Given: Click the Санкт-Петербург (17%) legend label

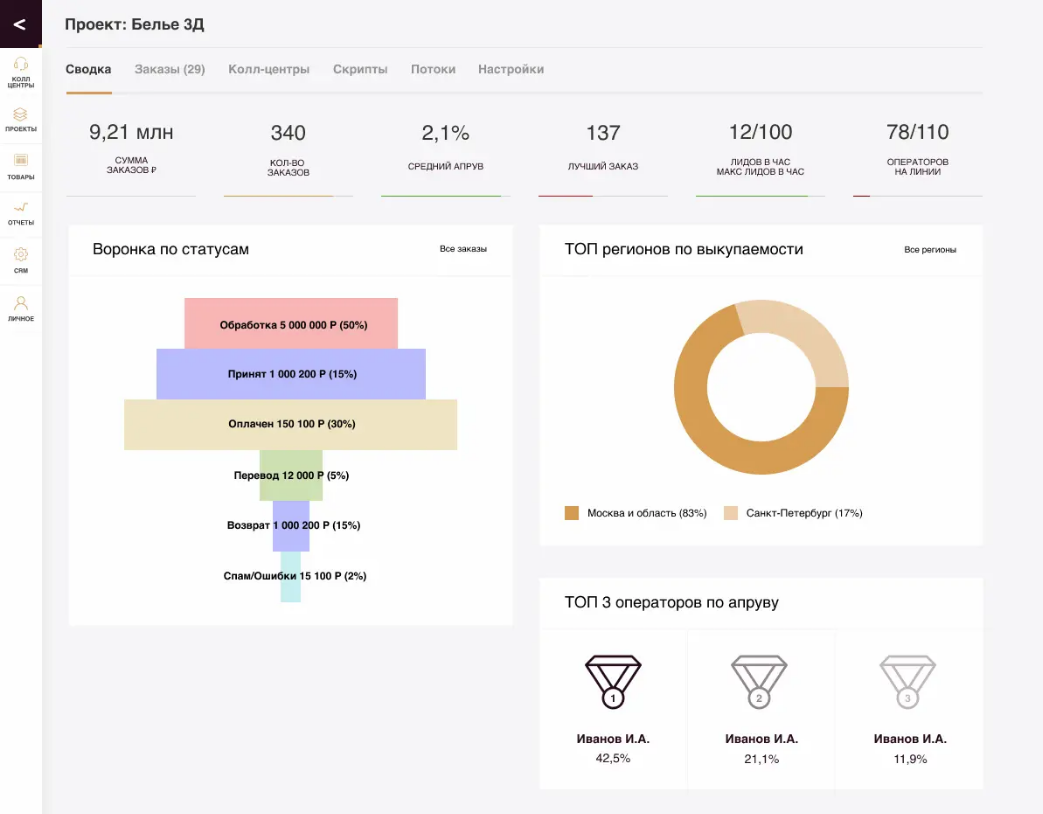Looking at the screenshot, I should coord(804,513).
